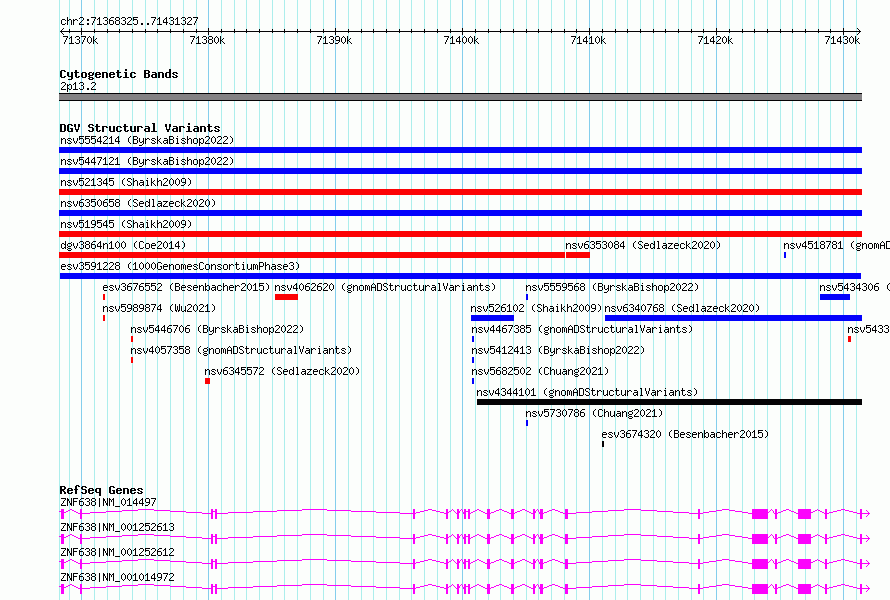Select nsv4344101 (gnomADStructuralVariants) label

587,392
